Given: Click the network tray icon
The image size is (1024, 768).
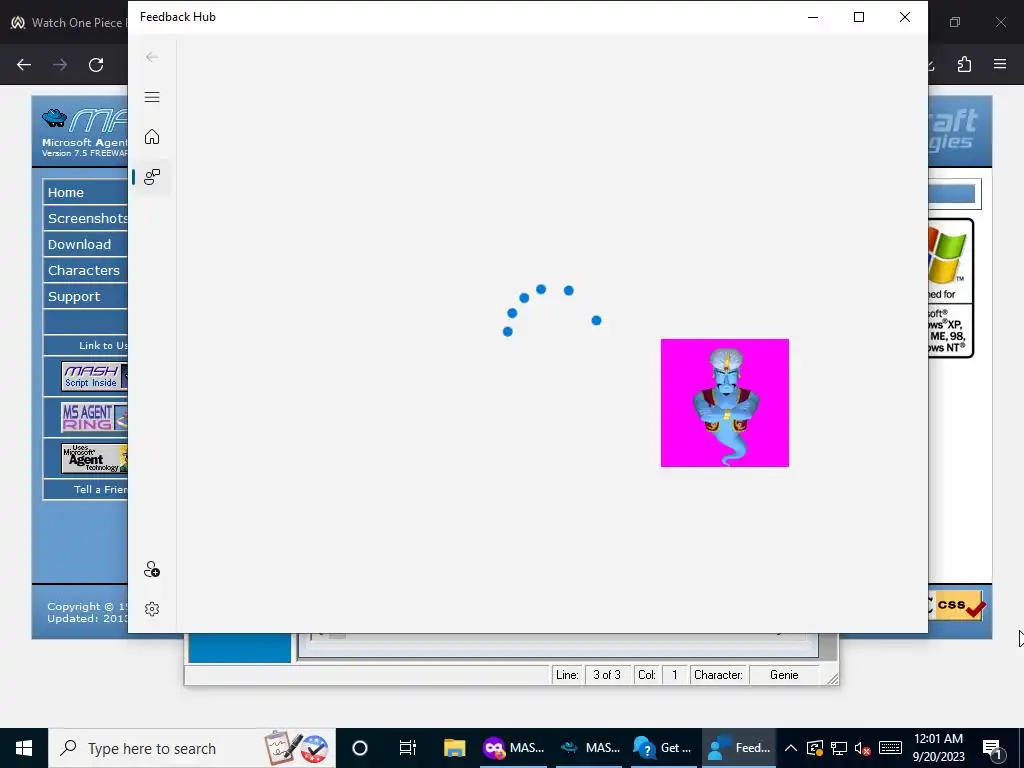Looking at the screenshot, I should click(839, 748).
